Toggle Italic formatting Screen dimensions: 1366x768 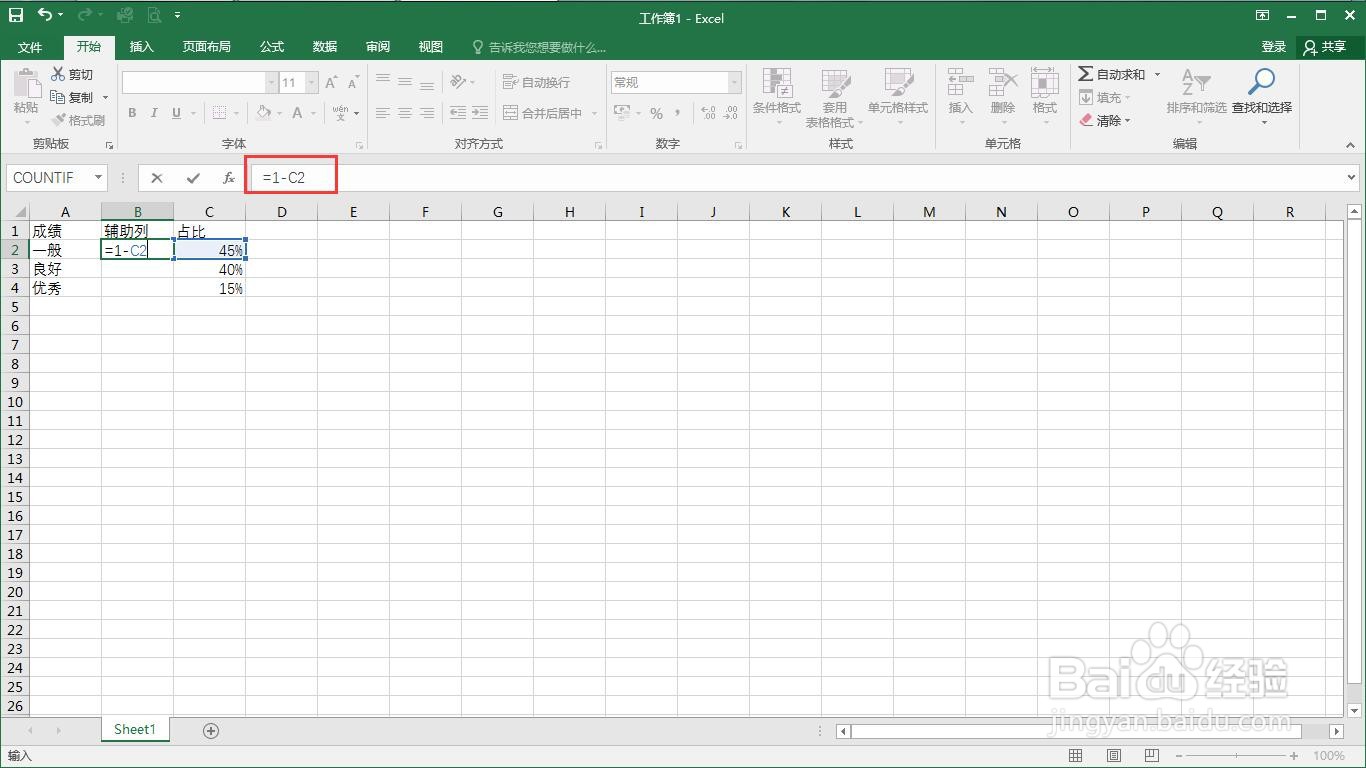pyautogui.click(x=154, y=113)
